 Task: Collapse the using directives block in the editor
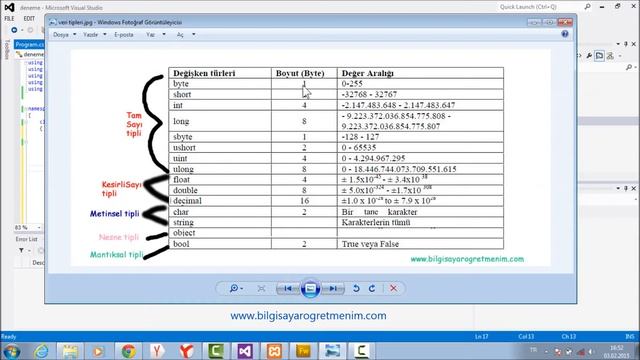click(25, 63)
